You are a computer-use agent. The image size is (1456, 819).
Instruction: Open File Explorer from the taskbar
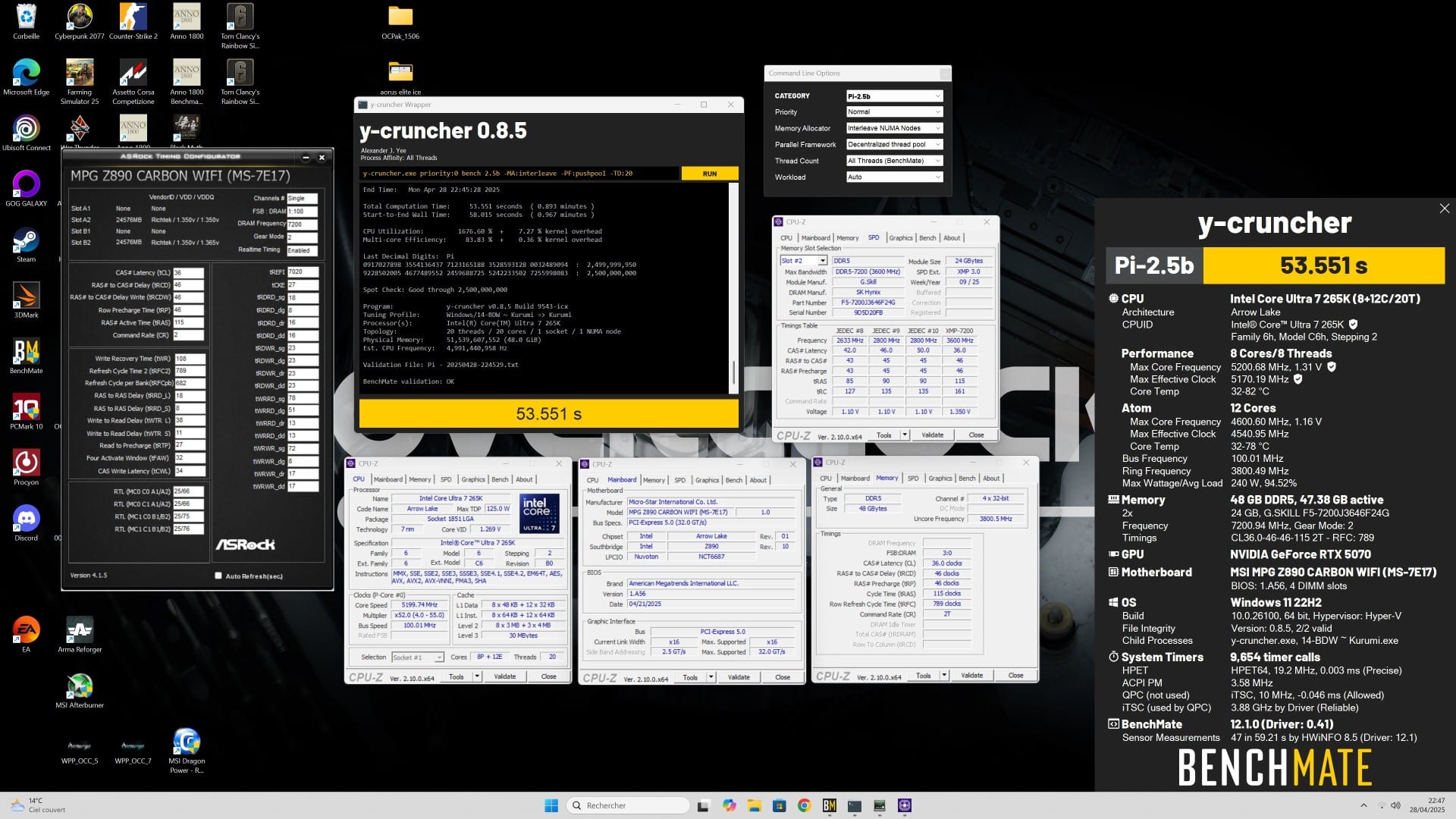754,805
